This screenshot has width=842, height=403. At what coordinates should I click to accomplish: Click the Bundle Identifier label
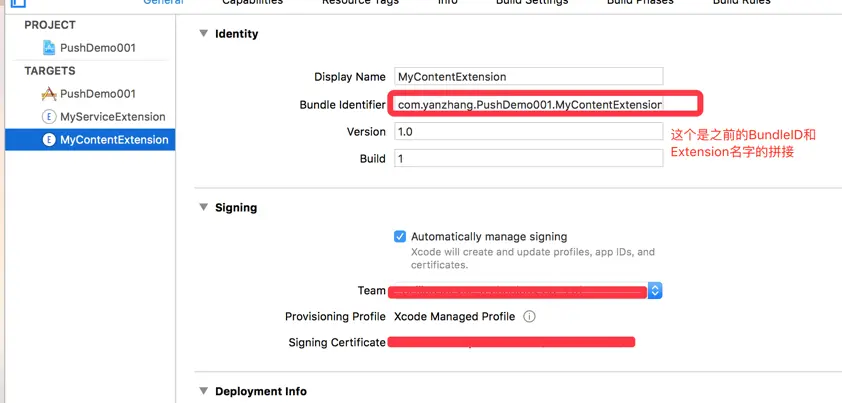(342, 105)
